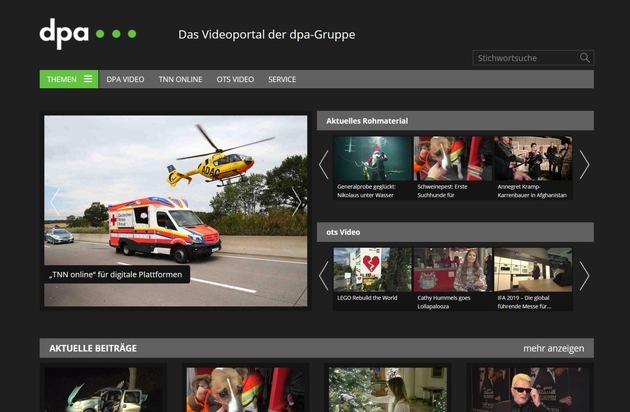Open the man with sunglasses article thumbnail

[x=530, y=389]
